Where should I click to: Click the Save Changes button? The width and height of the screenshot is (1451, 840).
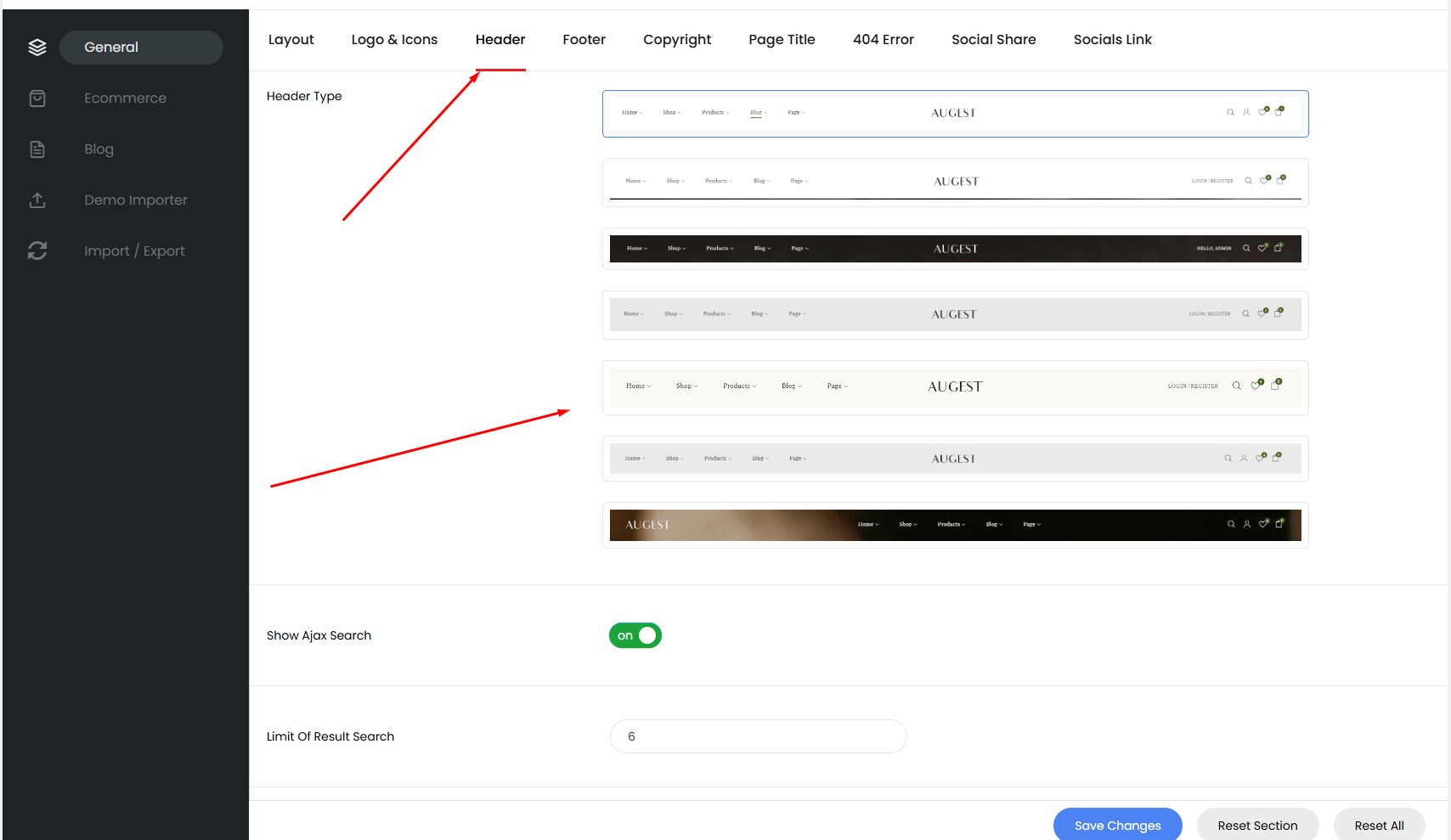pyautogui.click(x=1117, y=825)
